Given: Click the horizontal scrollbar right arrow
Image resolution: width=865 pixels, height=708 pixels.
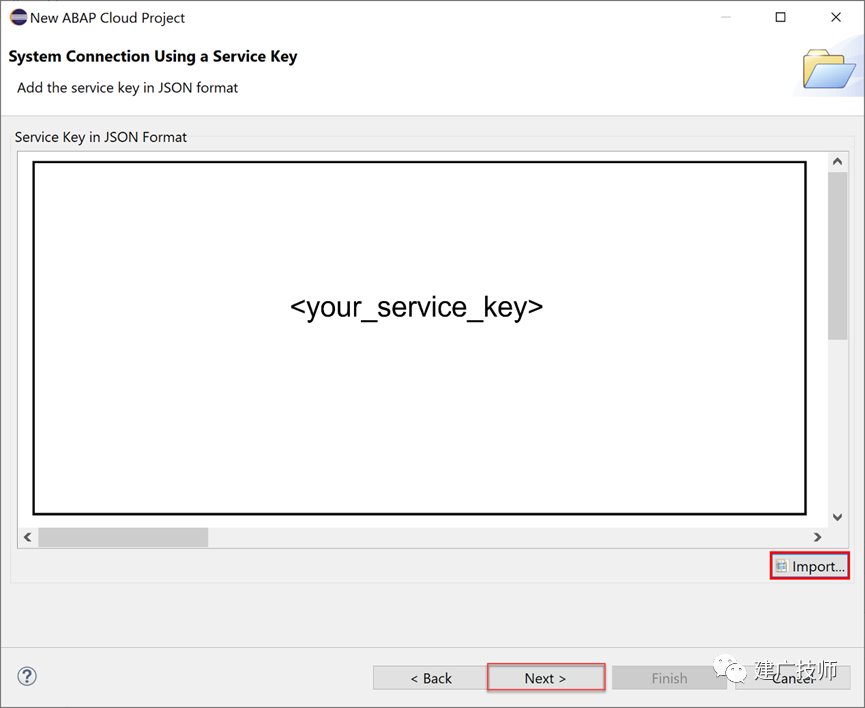Looking at the screenshot, I should tap(817, 537).
